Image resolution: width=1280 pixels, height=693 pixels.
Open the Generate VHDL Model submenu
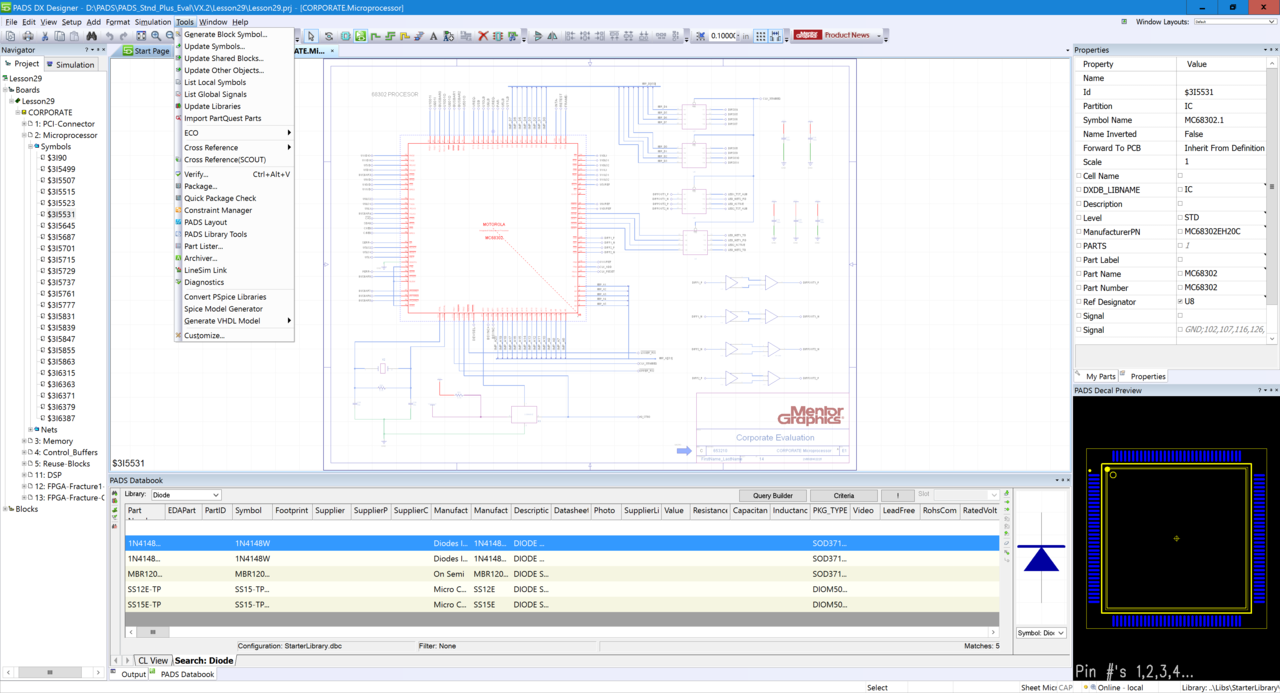[234, 321]
